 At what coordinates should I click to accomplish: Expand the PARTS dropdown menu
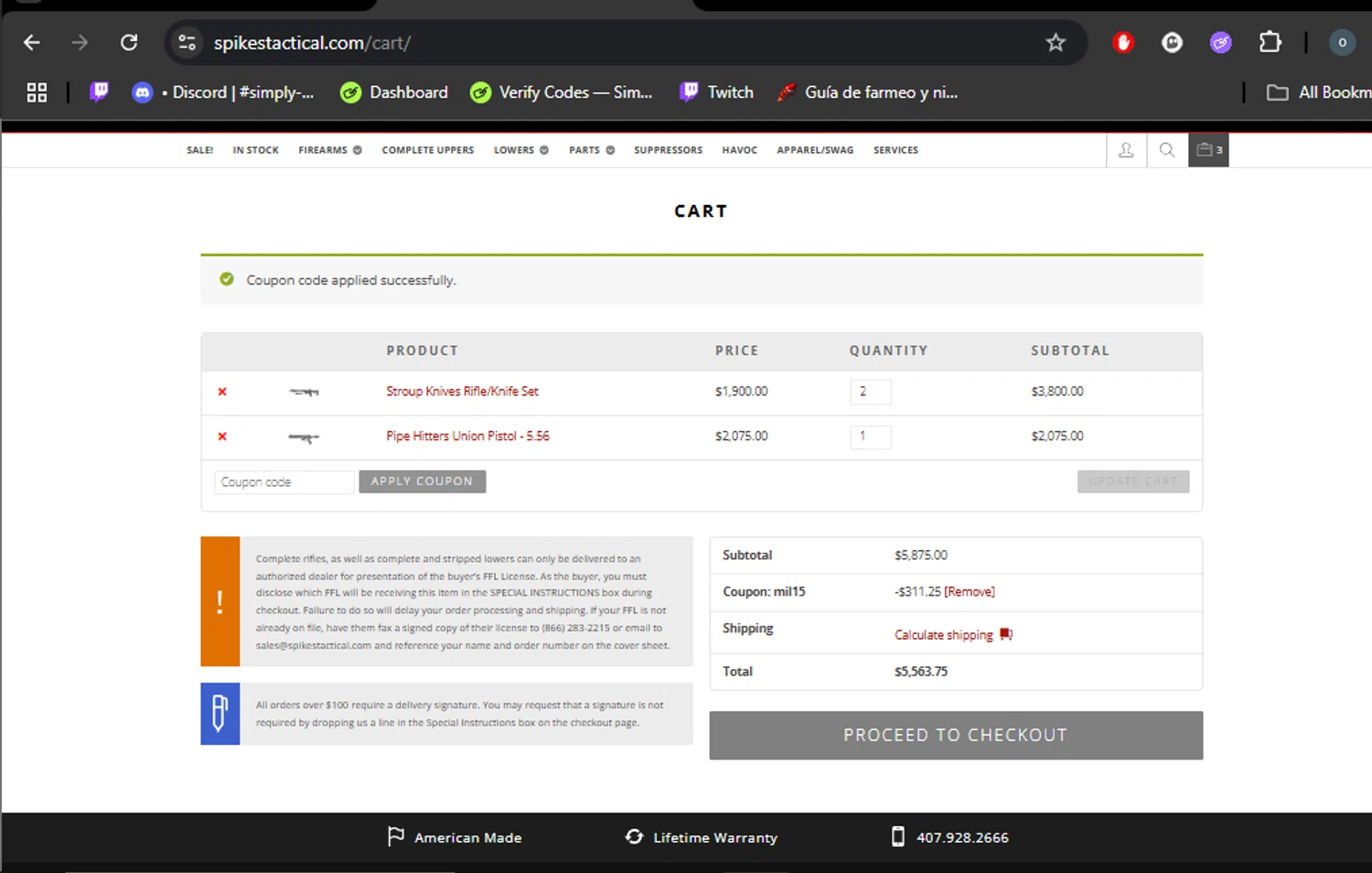(592, 150)
